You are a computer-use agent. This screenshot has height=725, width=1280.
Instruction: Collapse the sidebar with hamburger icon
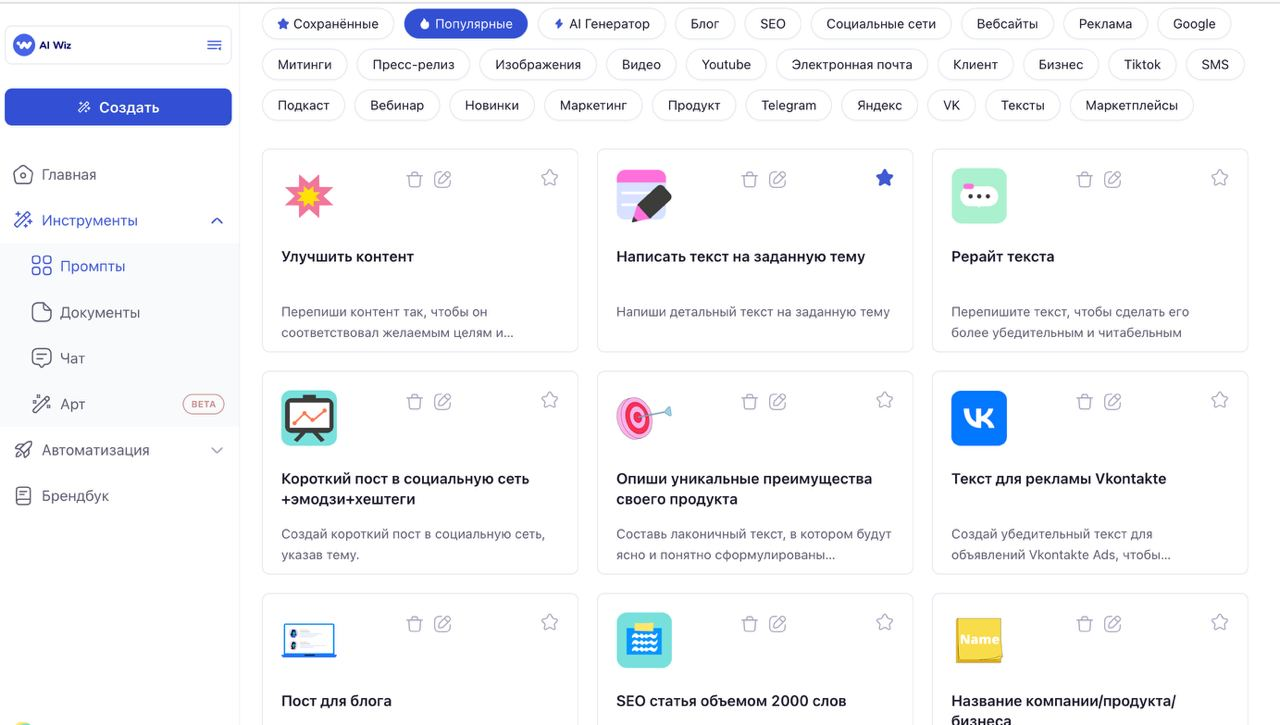coord(211,44)
